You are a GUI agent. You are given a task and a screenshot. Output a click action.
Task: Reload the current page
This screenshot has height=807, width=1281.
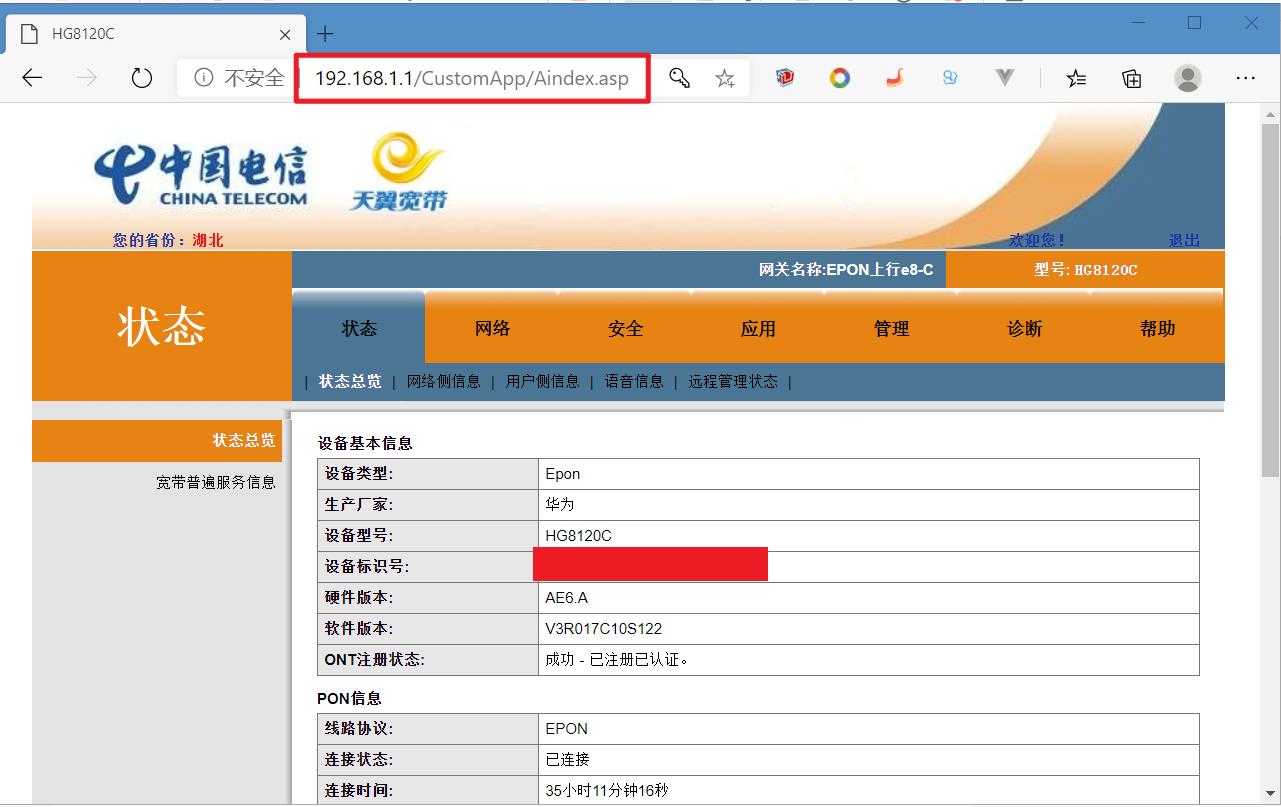141,77
